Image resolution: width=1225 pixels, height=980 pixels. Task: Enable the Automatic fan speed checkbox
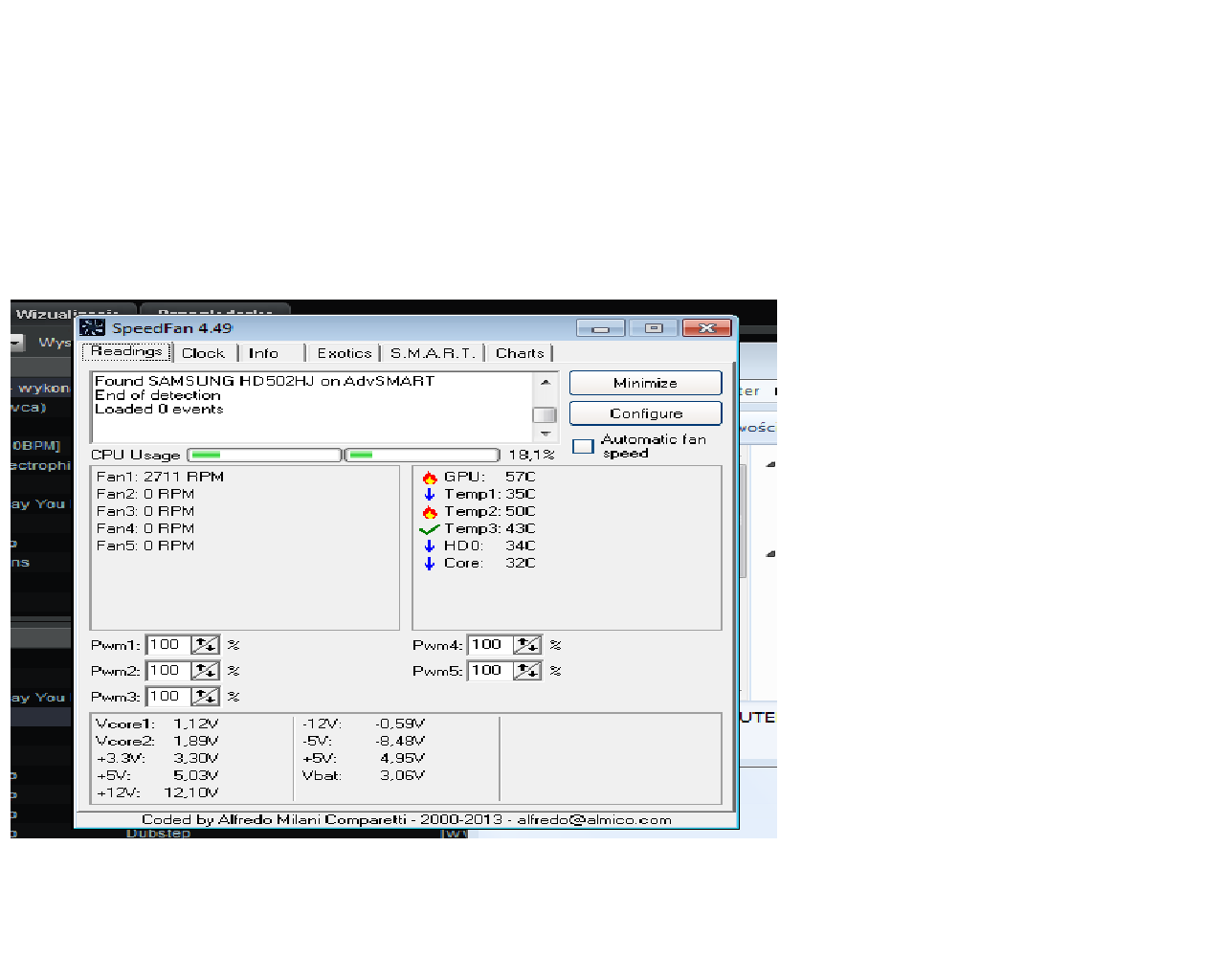point(583,447)
